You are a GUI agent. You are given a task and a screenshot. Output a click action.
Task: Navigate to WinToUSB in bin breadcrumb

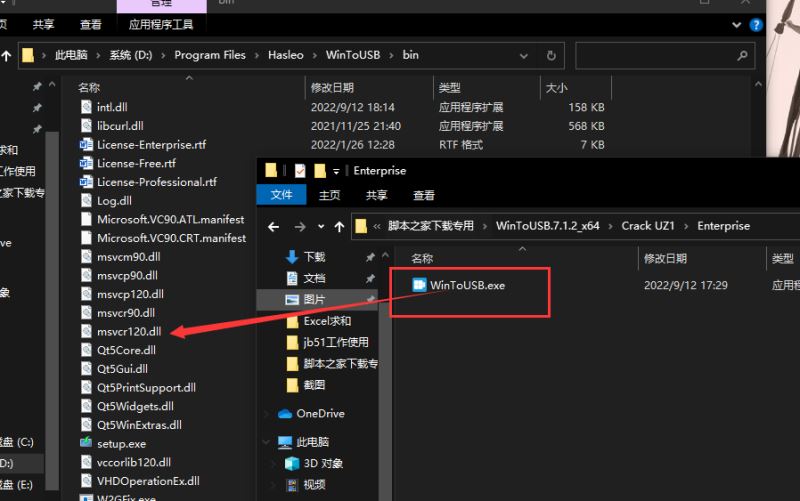click(353, 55)
